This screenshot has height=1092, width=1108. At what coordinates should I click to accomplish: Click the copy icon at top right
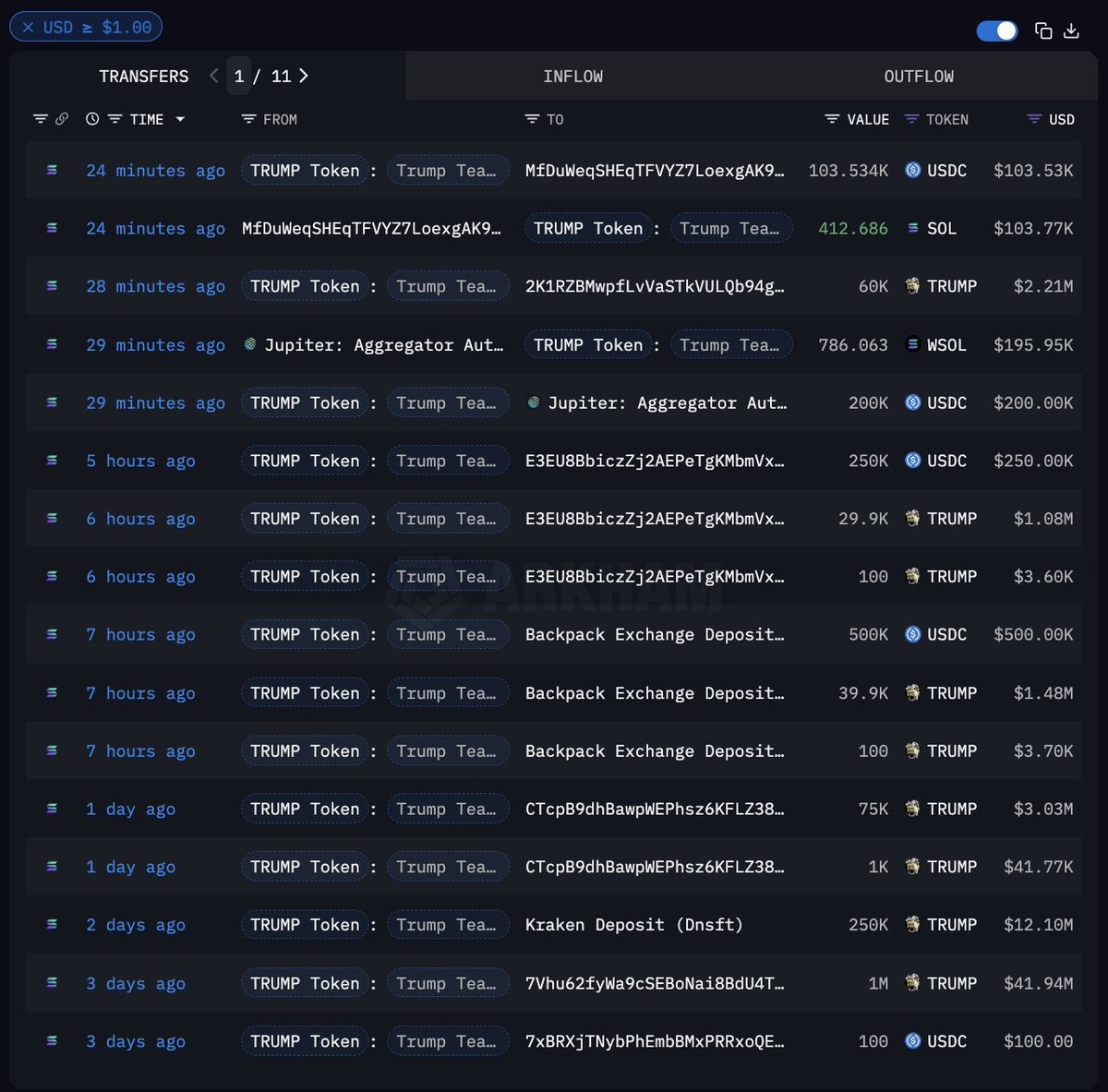point(1043,30)
